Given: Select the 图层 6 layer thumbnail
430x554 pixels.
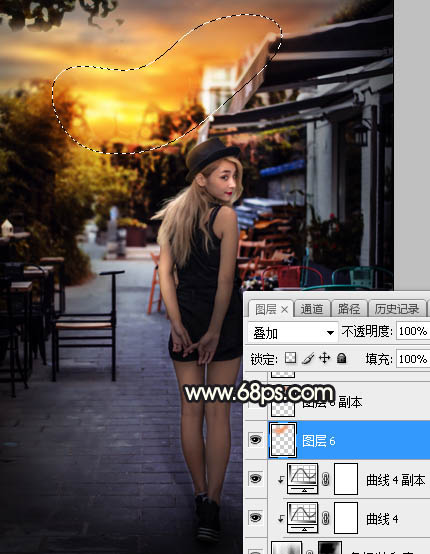Looking at the screenshot, I should (283, 440).
